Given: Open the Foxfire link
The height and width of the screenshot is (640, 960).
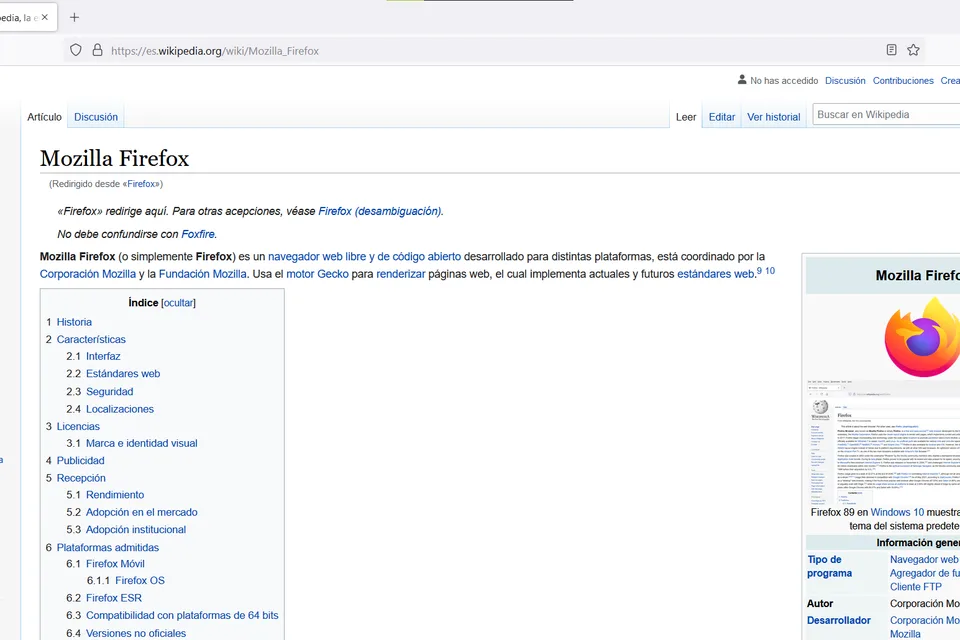Looking at the screenshot, I should click(x=198, y=234).
